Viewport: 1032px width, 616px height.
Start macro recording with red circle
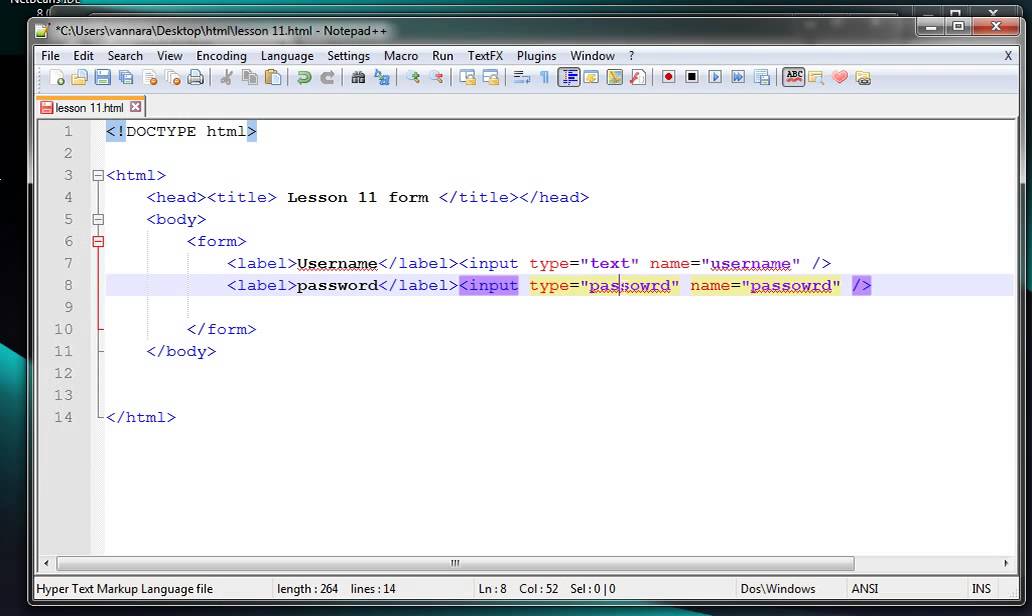tap(669, 77)
